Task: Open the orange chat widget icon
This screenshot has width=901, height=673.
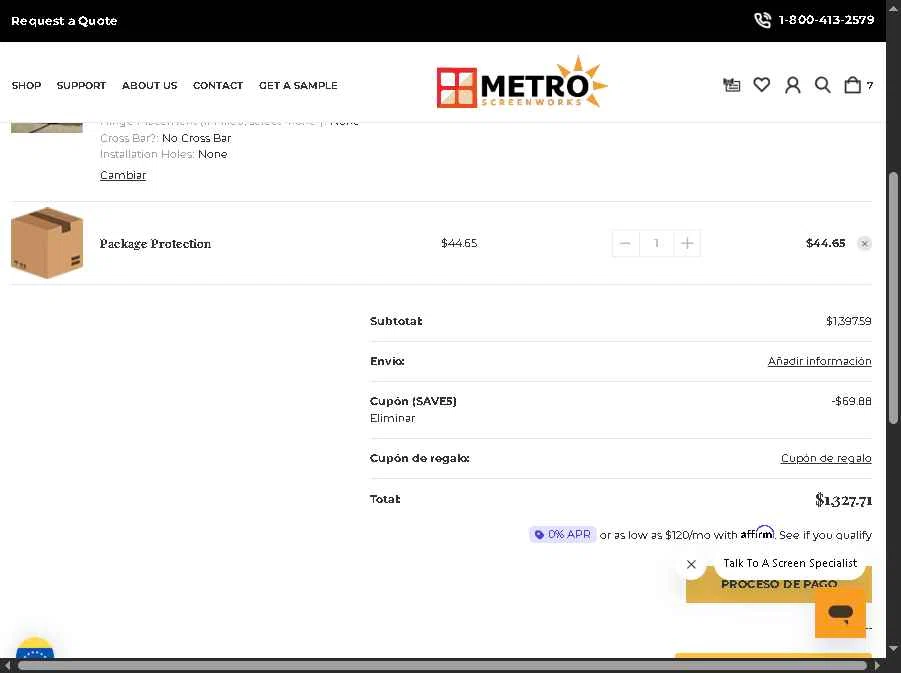Action: 840,613
